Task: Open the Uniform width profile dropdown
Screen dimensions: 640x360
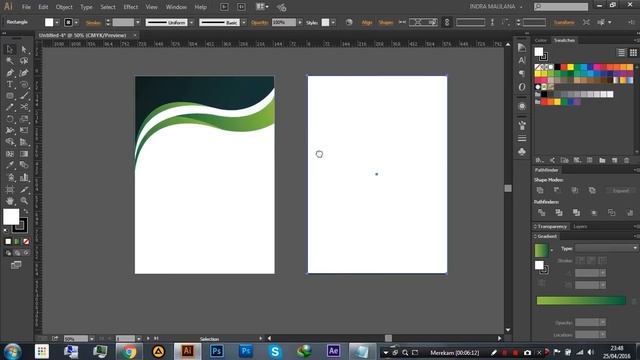Action: pyautogui.click(x=191, y=22)
